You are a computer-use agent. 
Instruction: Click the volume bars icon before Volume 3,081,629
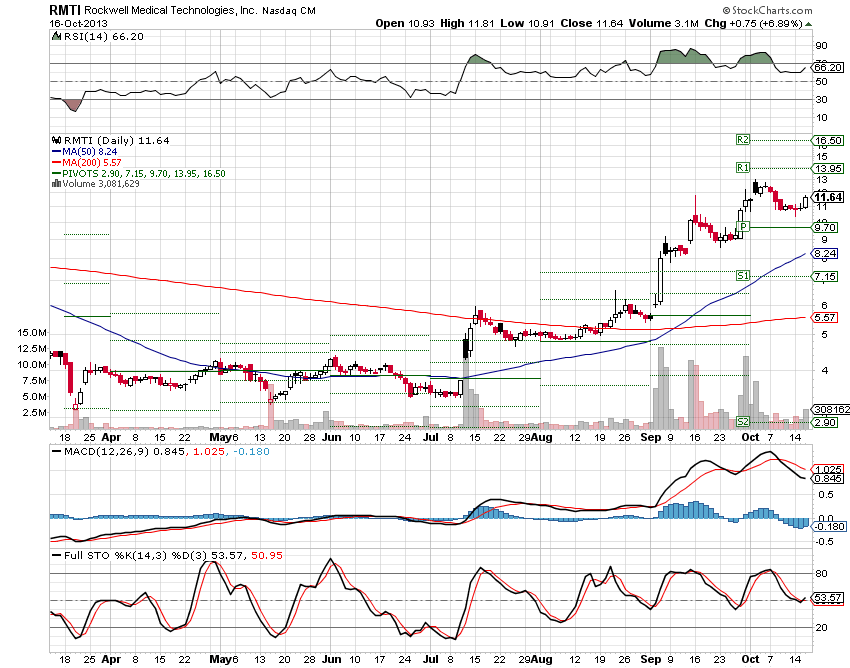coord(56,184)
